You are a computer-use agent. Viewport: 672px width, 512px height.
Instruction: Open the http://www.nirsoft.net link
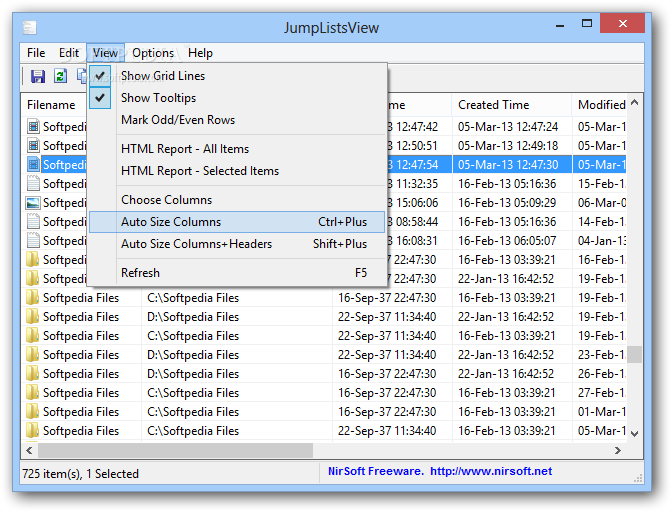tap(491, 471)
